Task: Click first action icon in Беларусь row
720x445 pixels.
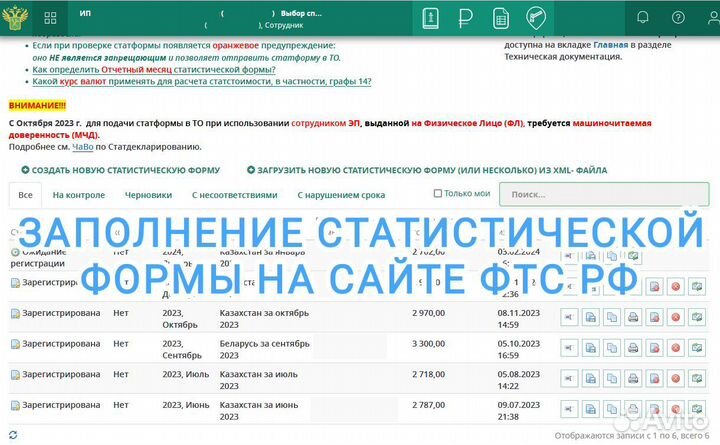Action: (x=569, y=348)
